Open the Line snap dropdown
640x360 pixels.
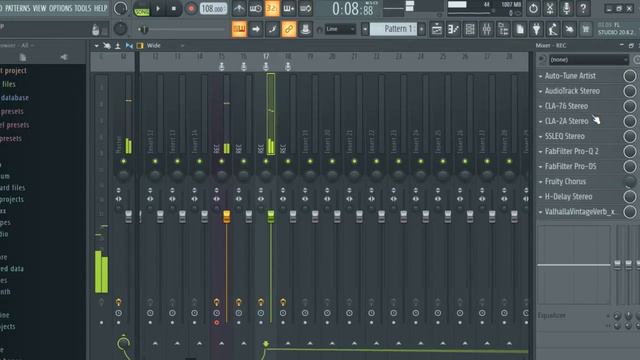pos(340,29)
